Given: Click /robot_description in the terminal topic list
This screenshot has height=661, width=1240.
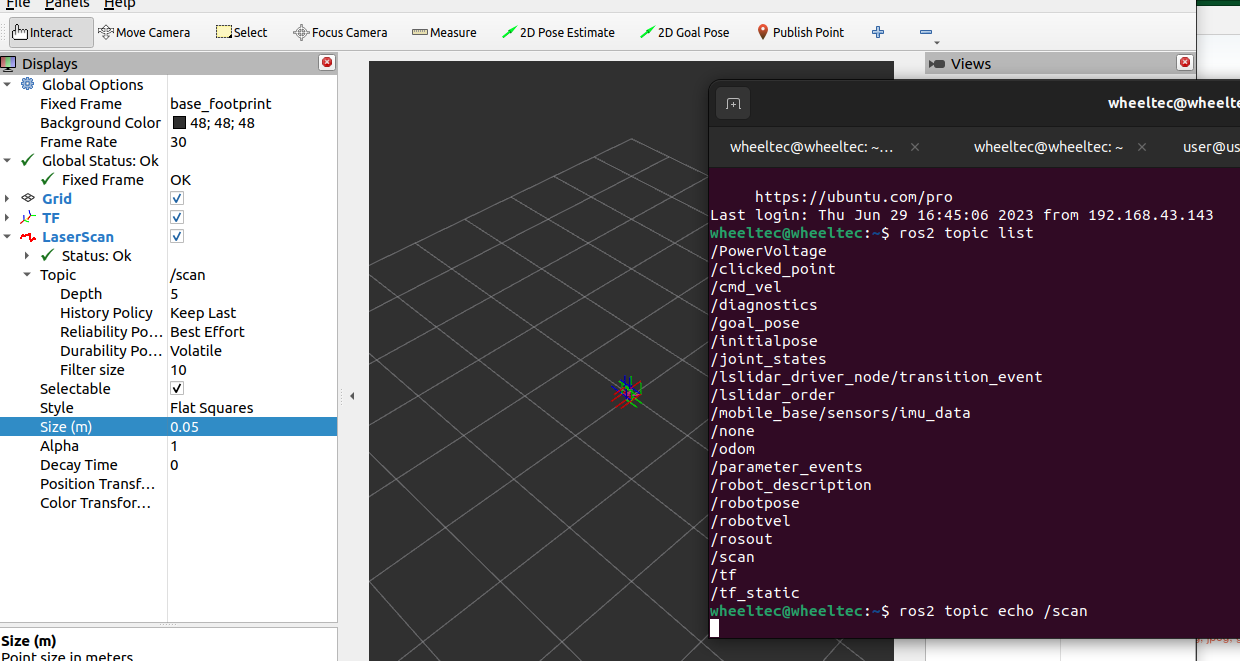Looking at the screenshot, I should (x=791, y=484).
